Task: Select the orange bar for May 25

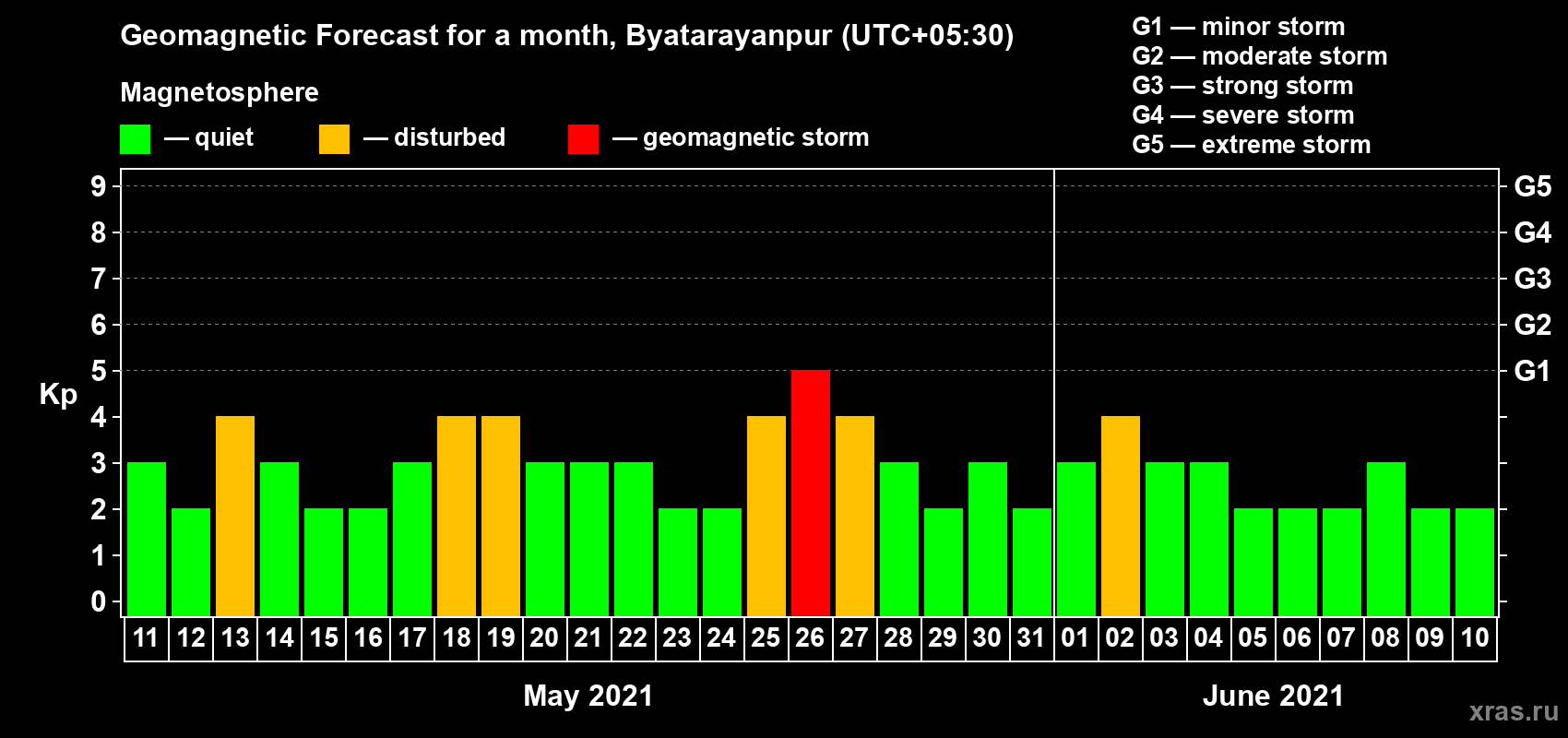Action: pyautogui.click(x=766, y=517)
